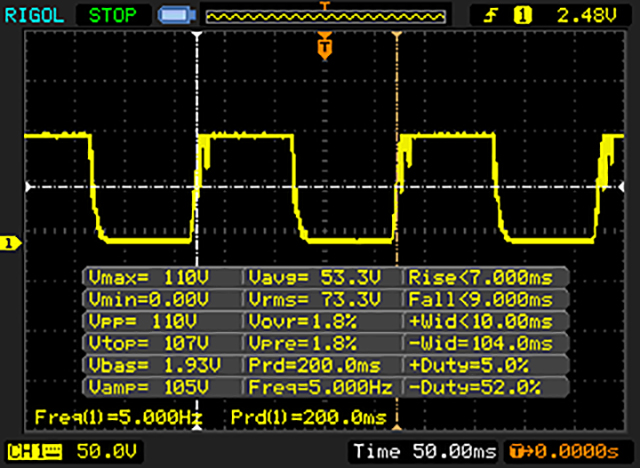This screenshot has height=468, width=640.
Task: Click the Vtop= 107V measurement
Action: tap(149, 343)
